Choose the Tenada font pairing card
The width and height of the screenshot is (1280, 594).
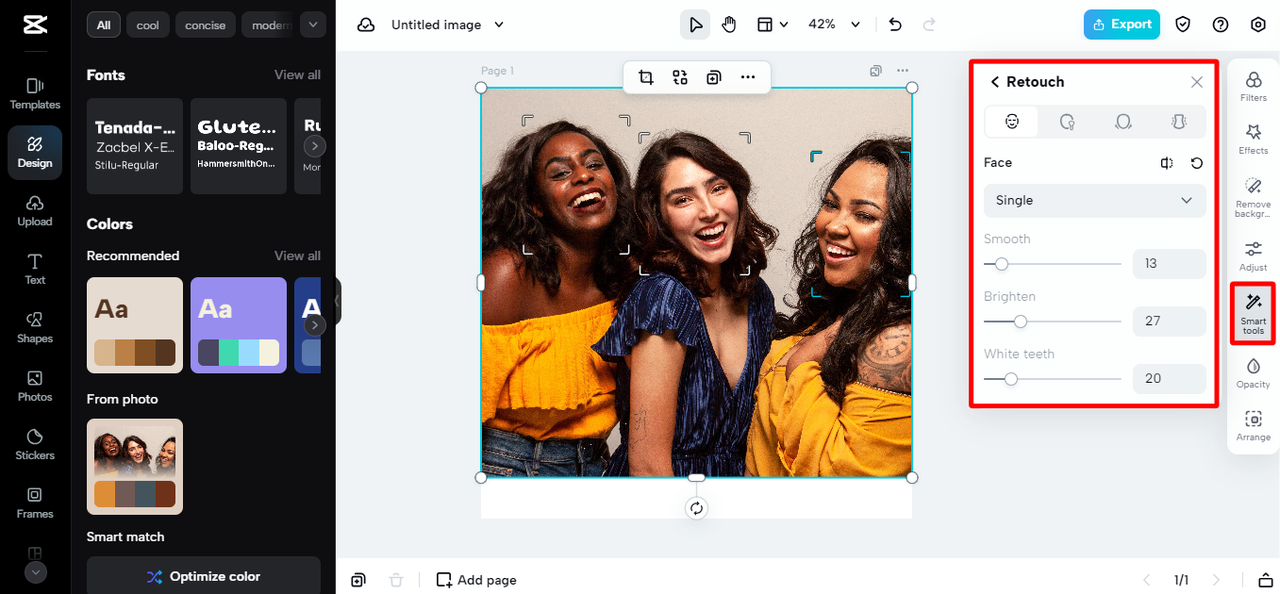pos(135,146)
